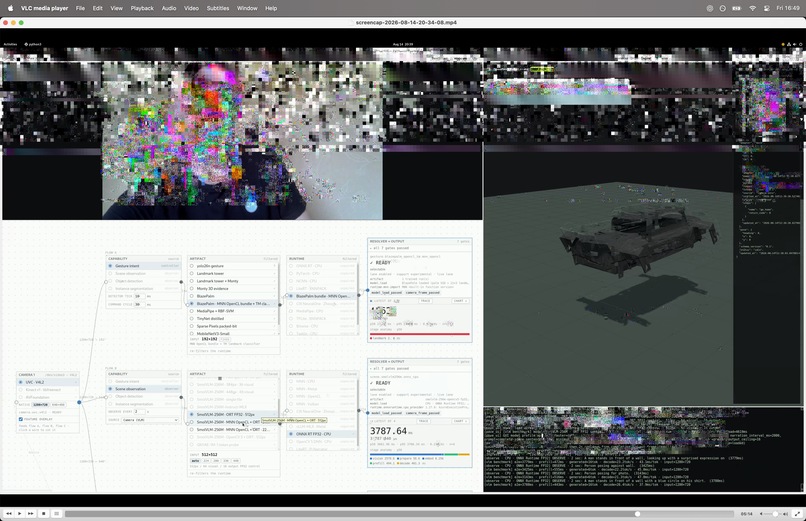Select the Landmark tower + Monty artifact radio
The width and height of the screenshot is (806, 521).
[x=192, y=281]
